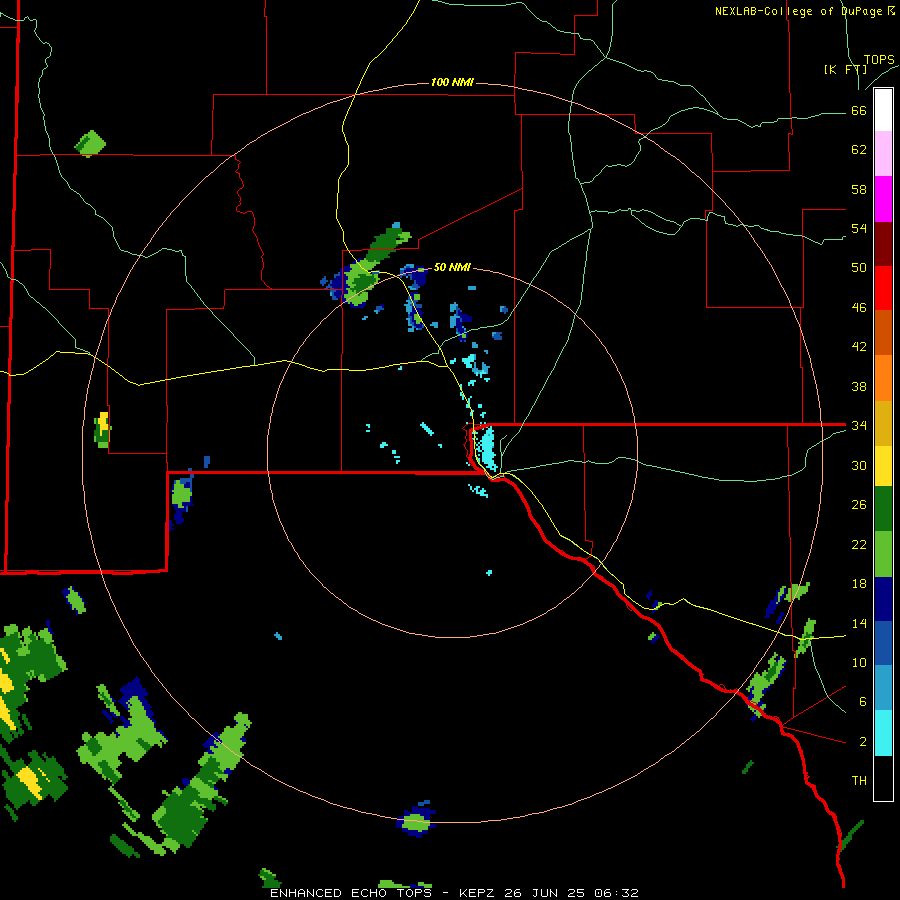The image size is (900, 900).
Task: Click the legend value 54
Action: pos(859,228)
